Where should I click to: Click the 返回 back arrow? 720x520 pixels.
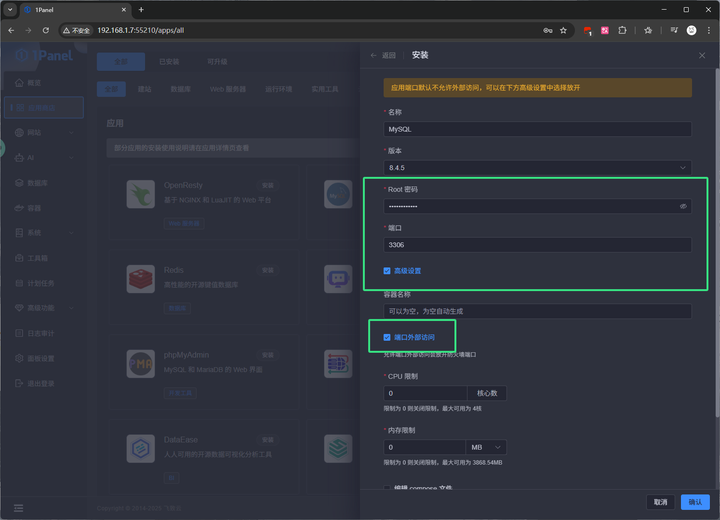[373, 55]
